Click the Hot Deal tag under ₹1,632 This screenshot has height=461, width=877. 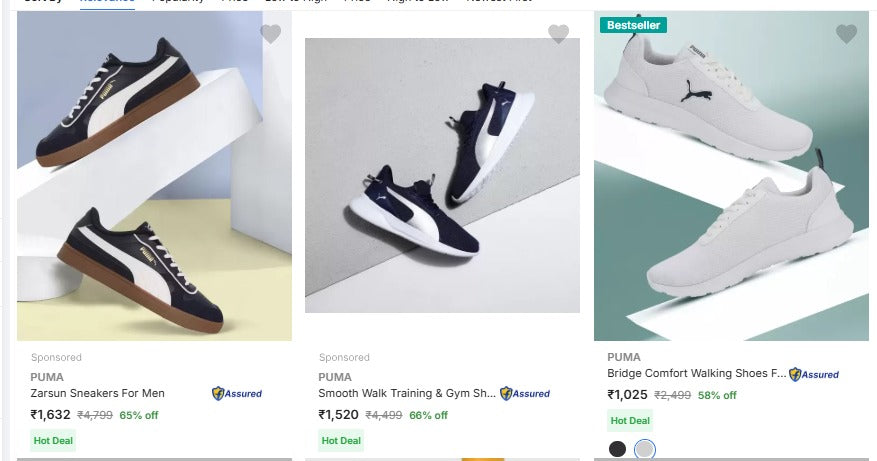coord(53,440)
